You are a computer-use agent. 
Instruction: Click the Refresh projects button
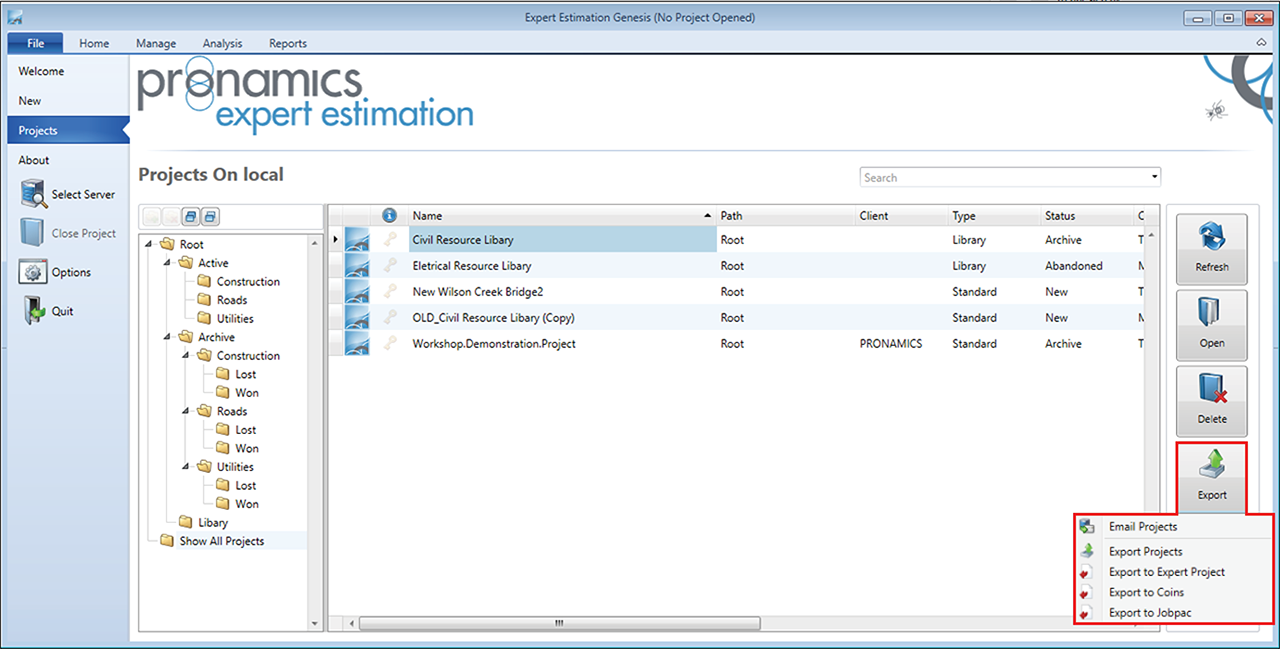pos(1211,248)
